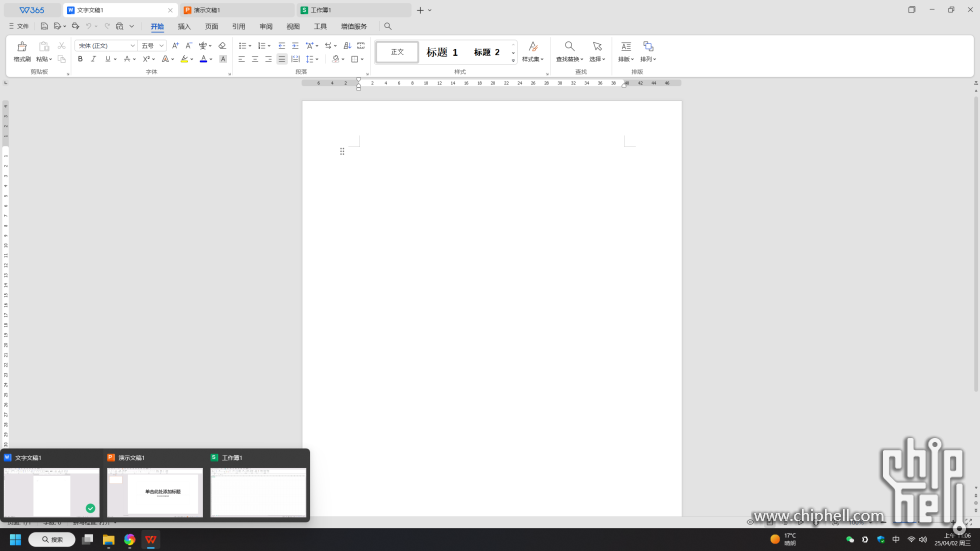Expand the borders dropdown
Viewport: 980px width, 551px height.
point(362,59)
